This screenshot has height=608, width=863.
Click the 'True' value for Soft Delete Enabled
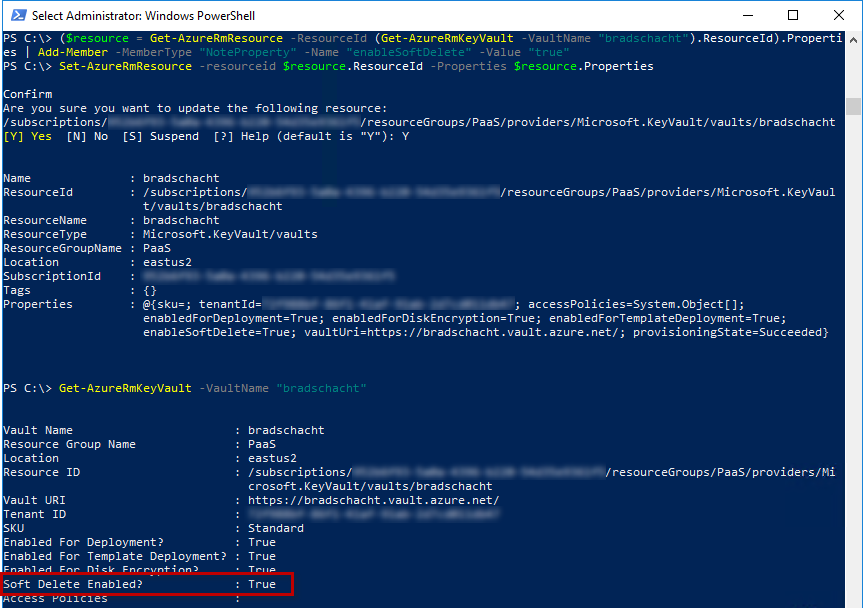tap(262, 584)
